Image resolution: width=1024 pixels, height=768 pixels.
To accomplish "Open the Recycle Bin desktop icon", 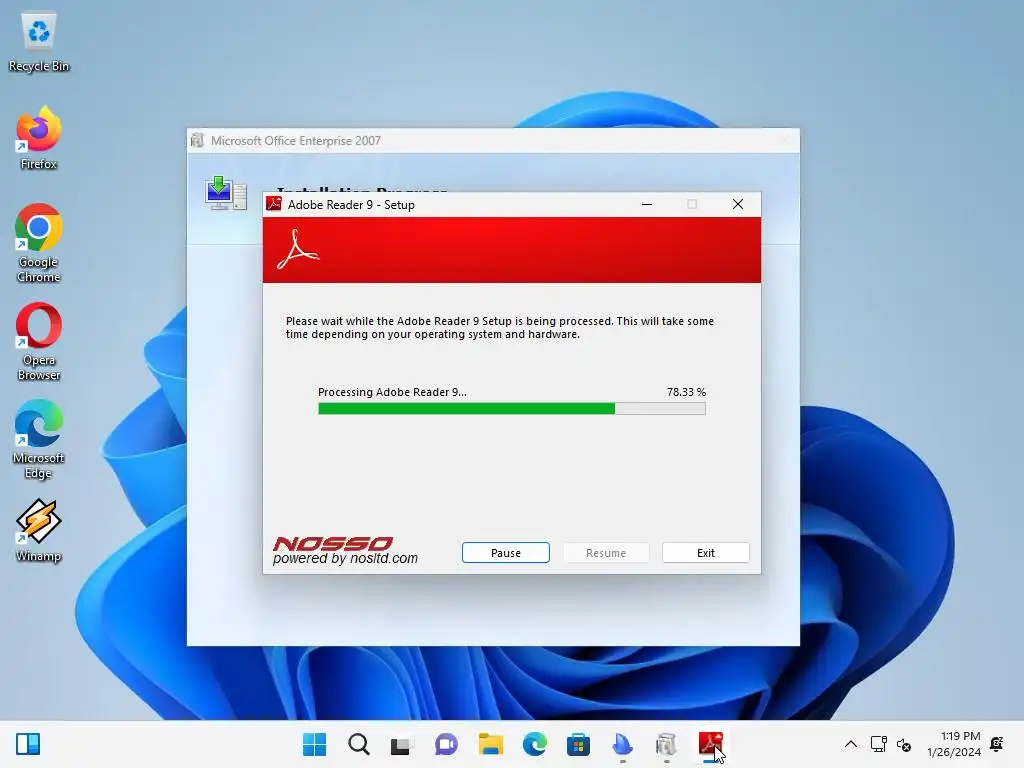I will [x=39, y=42].
